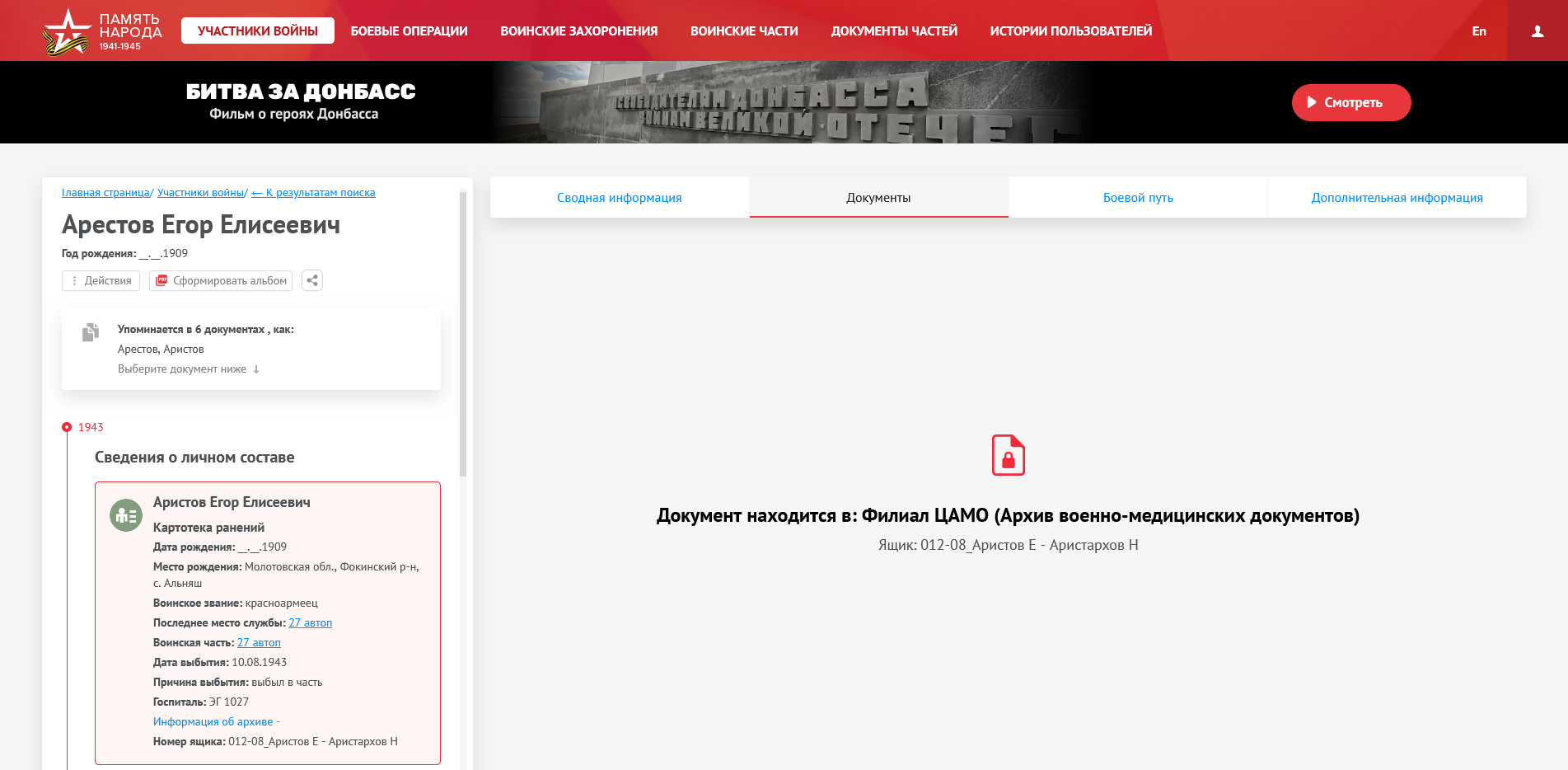Open Дополнительная информация tab
This screenshot has width=1568, height=770.
pyautogui.click(x=1397, y=198)
